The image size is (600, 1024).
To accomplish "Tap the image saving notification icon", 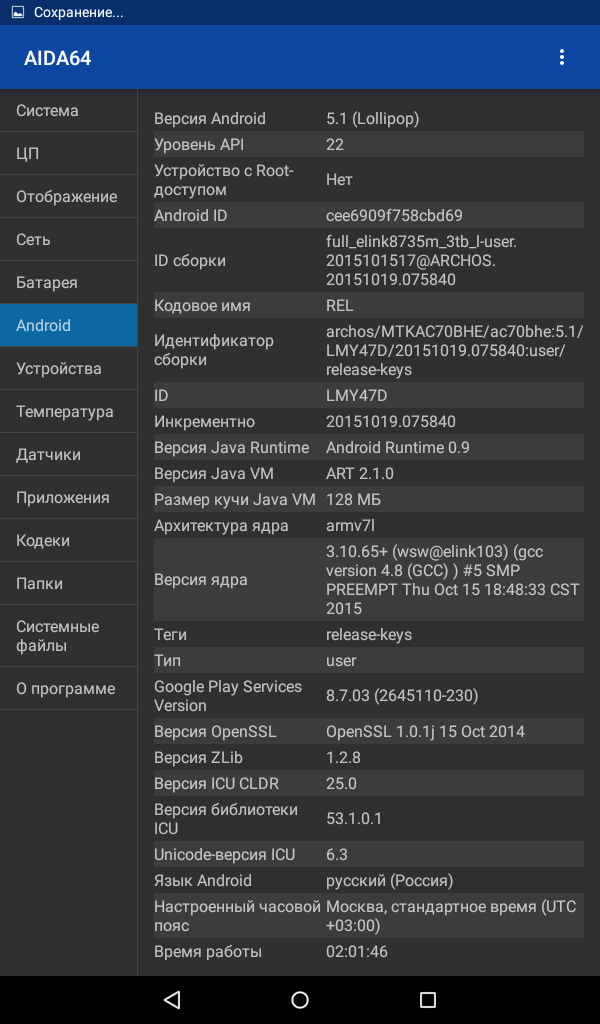I will click(18, 12).
